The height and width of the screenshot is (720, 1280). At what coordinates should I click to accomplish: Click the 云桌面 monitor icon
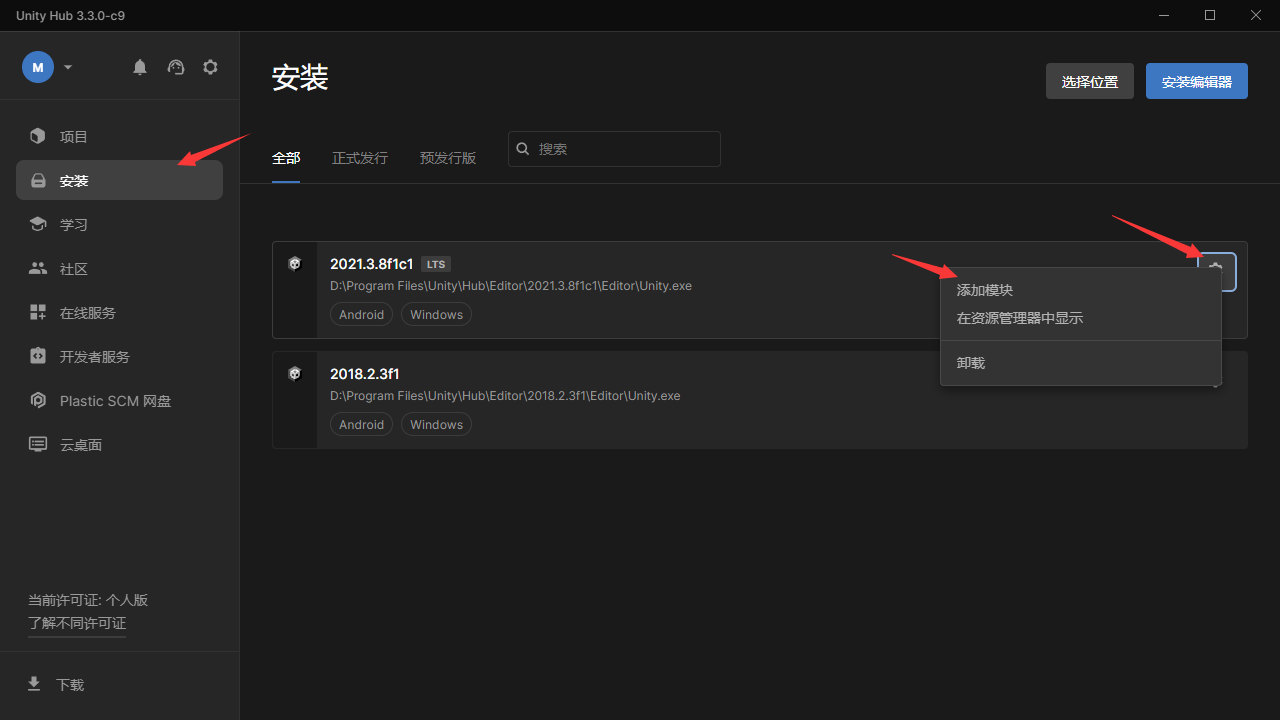(38, 444)
